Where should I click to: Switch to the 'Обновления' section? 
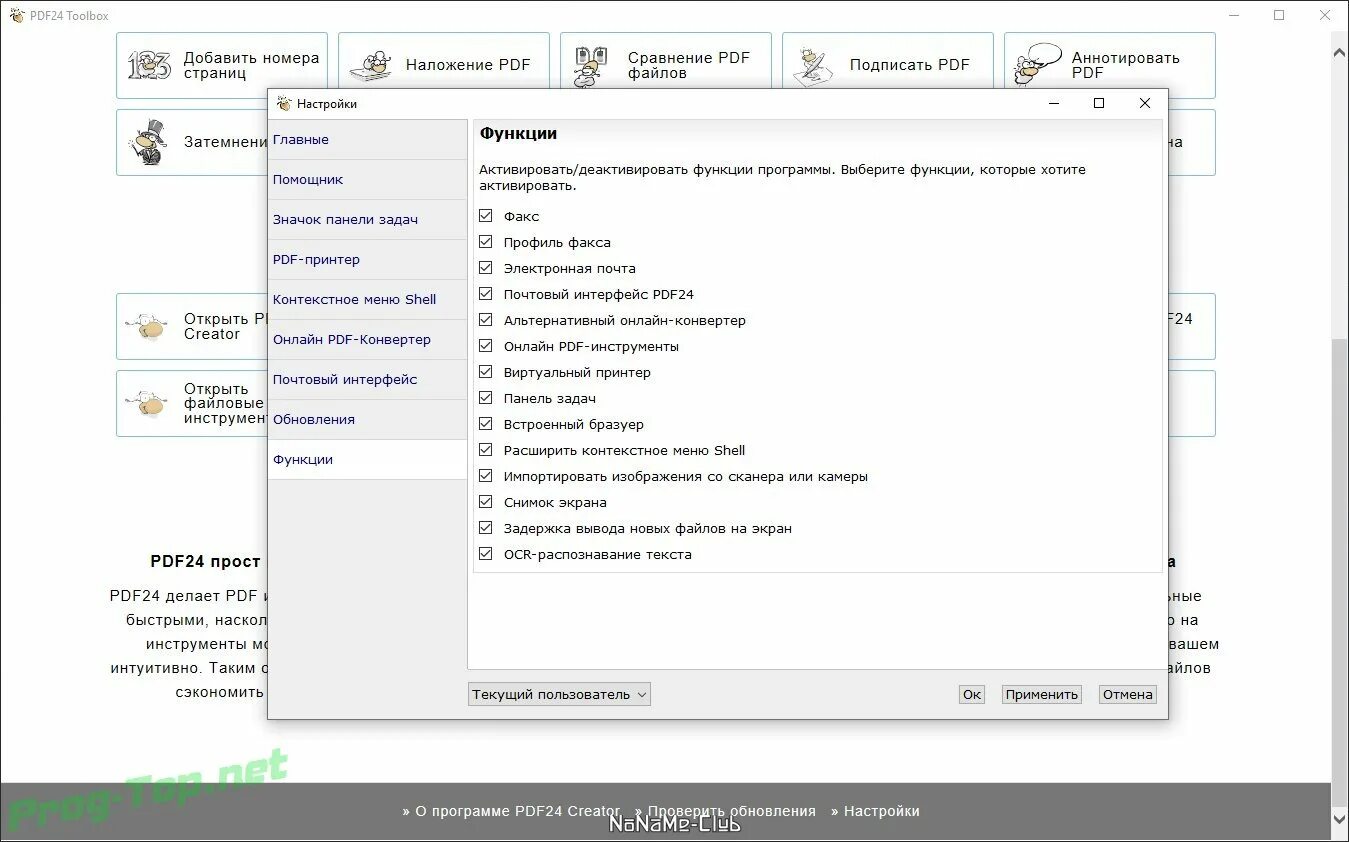click(367, 420)
